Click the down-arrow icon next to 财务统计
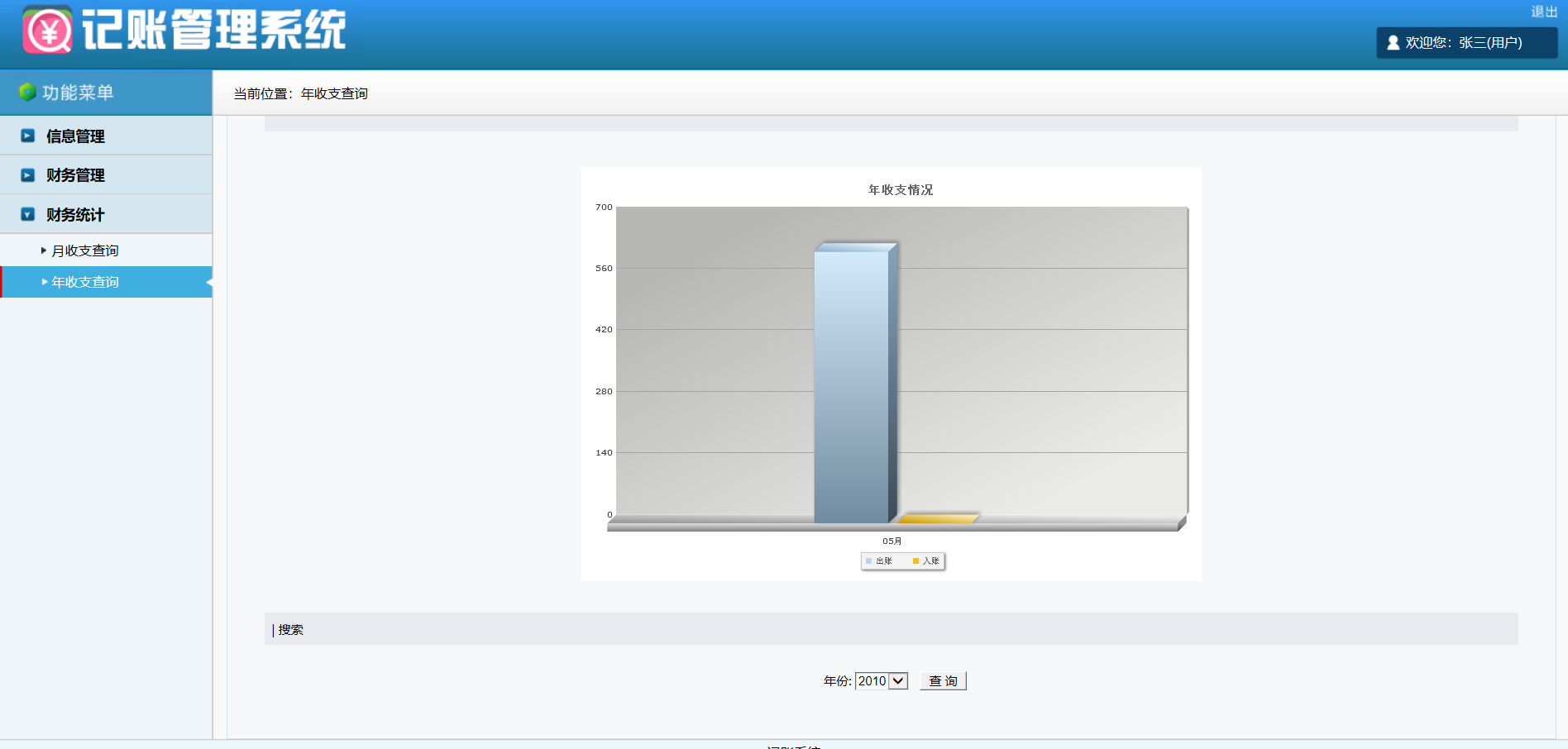The height and width of the screenshot is (749, 1568). click(x=28, y=214)
